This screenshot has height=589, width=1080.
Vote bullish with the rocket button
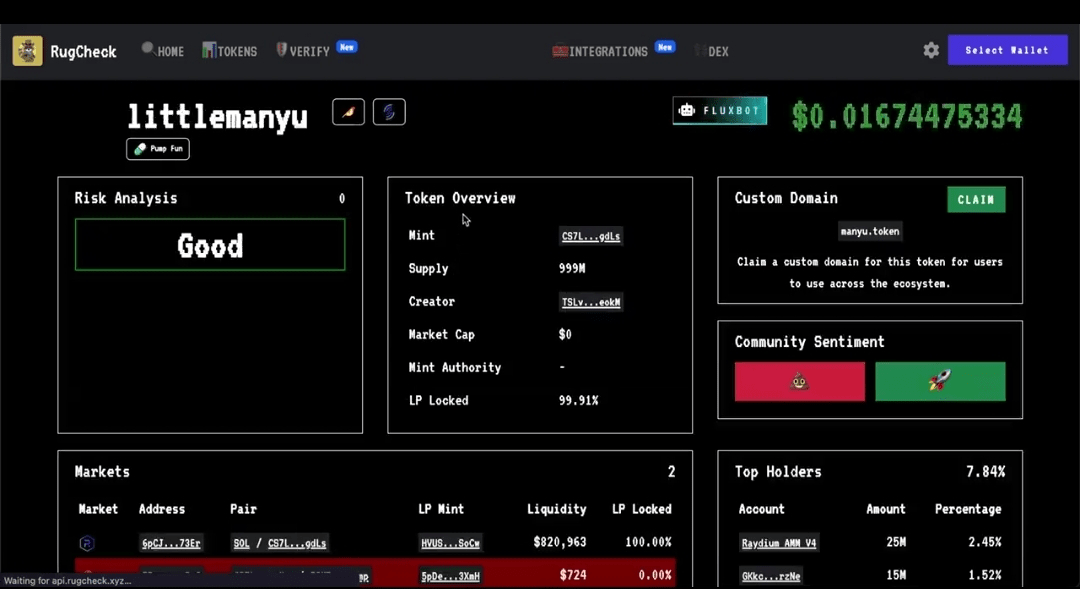939,382
